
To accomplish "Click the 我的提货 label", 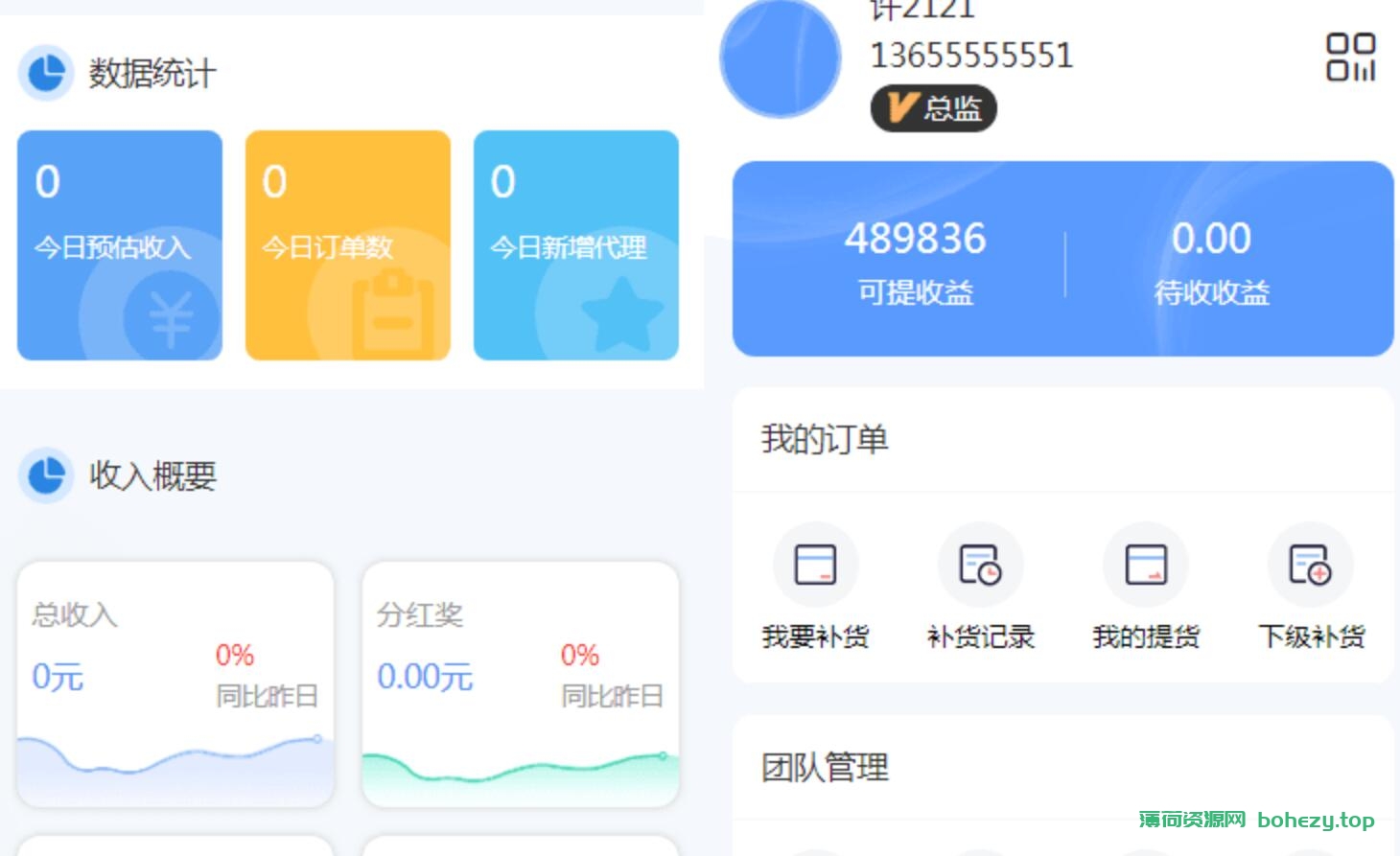I will click(x=1145, y=636).
